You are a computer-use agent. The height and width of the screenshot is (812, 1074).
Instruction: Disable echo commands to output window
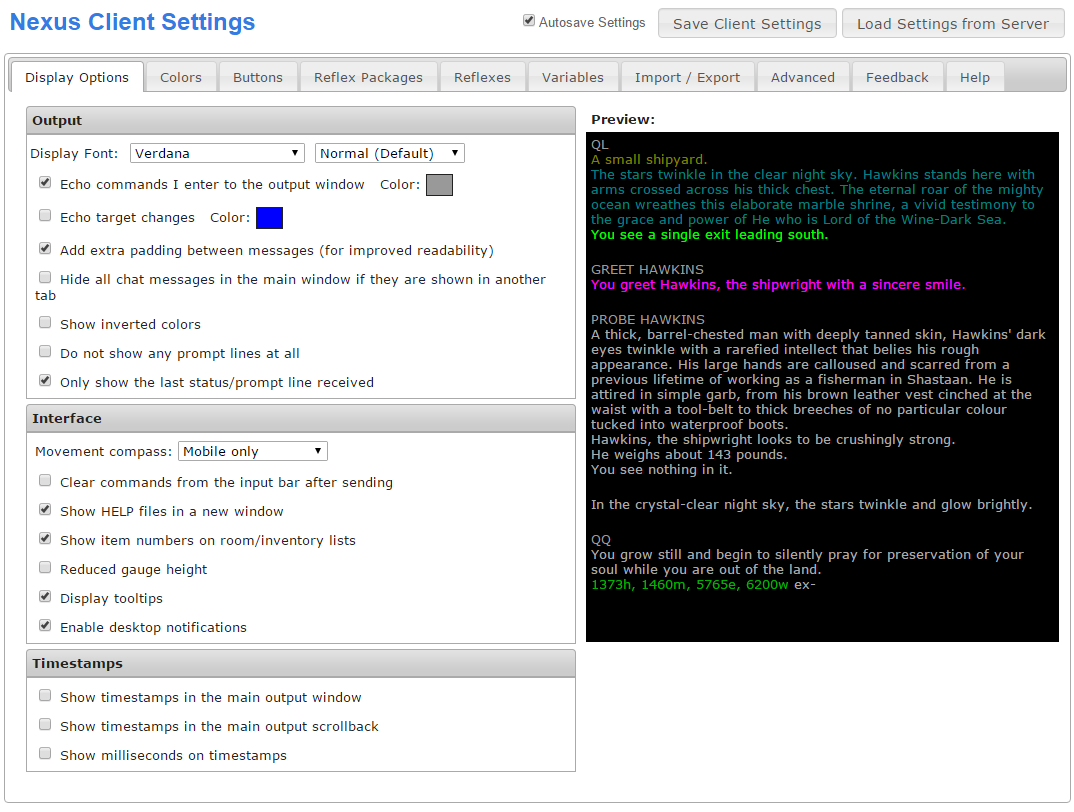[x=45, y=184]
